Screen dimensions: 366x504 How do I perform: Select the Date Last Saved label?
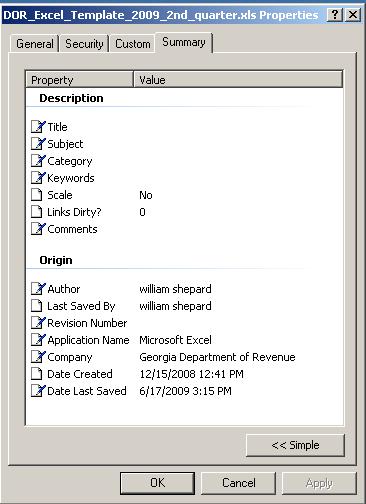[x=87, y=391]
